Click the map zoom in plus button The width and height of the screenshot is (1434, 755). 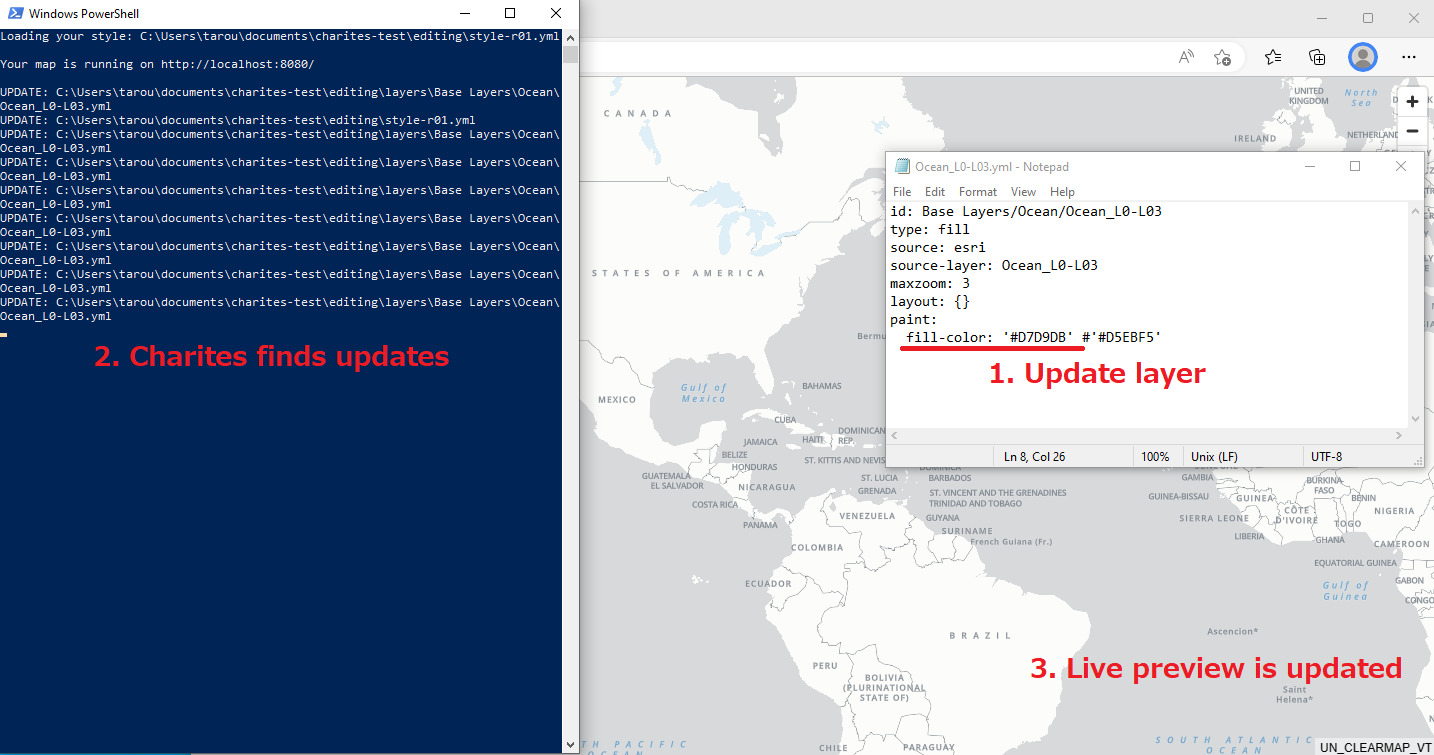[1412, 102]
